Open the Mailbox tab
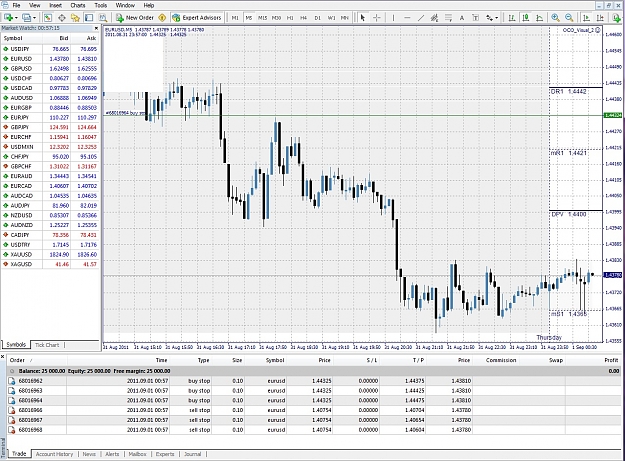Image resolution: width=625 pixels, height=461 pixels. [x=137, y=454]
